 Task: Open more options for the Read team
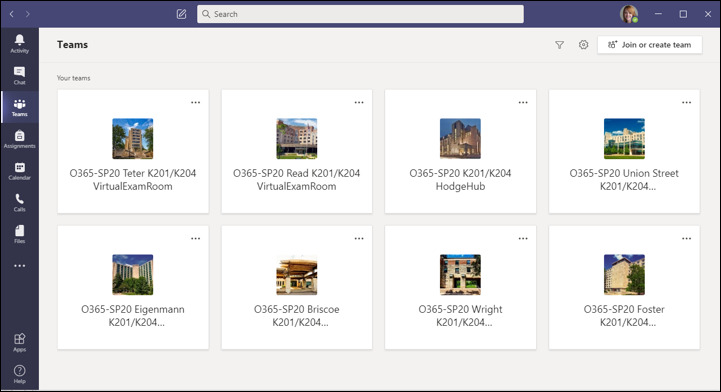coord(359,102)
